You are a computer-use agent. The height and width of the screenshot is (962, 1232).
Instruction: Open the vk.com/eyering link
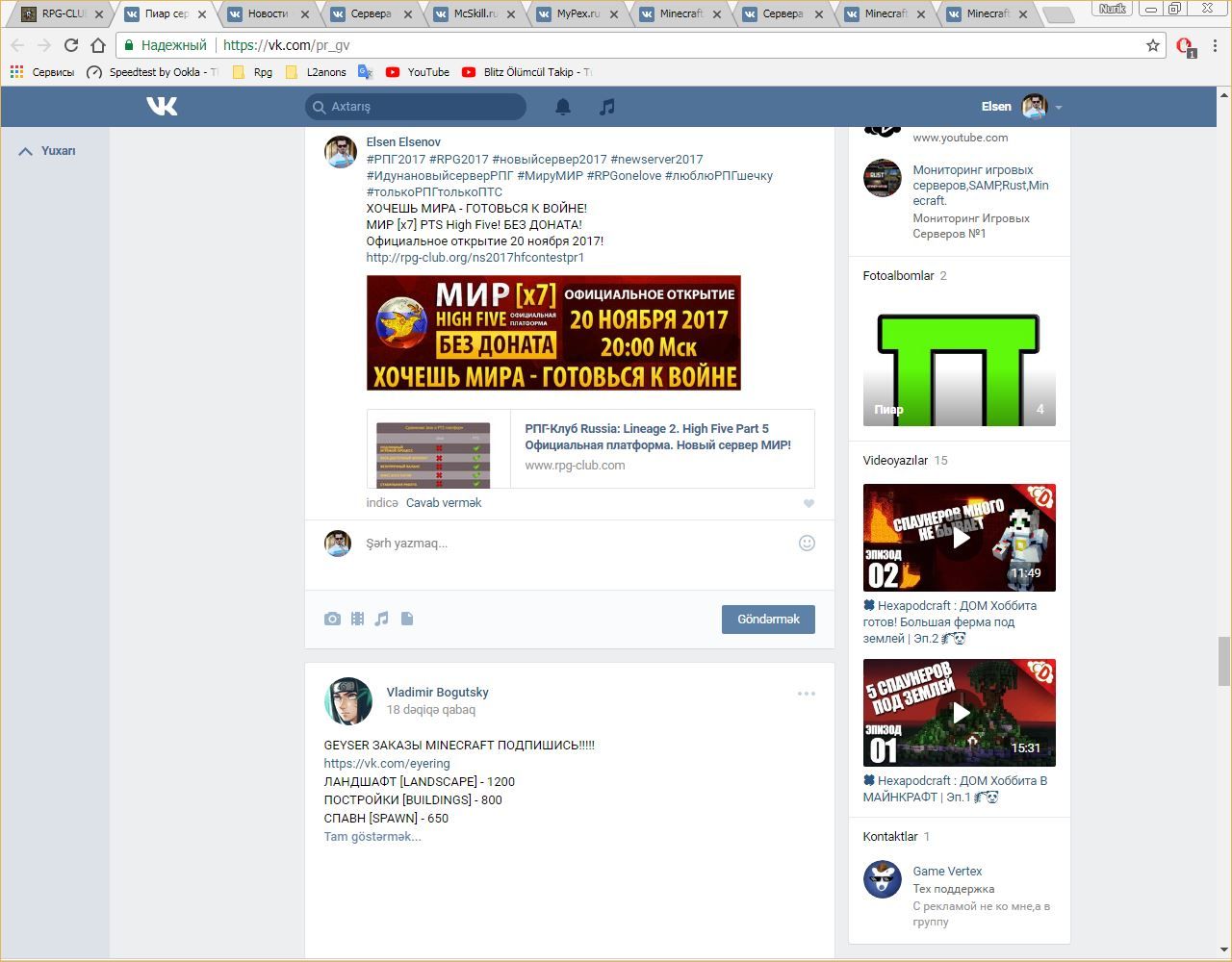[387, 764]
